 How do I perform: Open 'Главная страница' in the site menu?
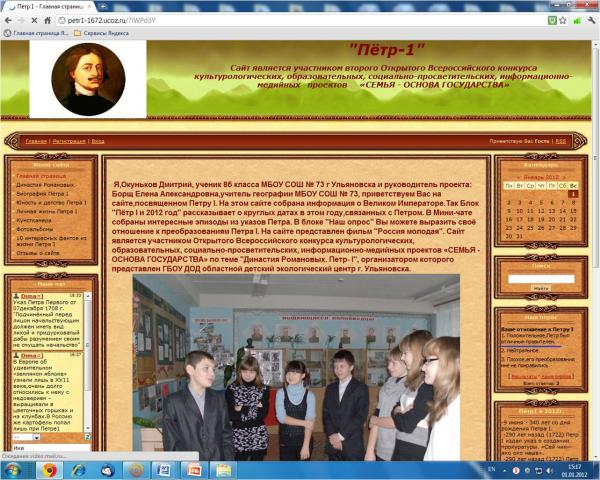pos(41,176)
